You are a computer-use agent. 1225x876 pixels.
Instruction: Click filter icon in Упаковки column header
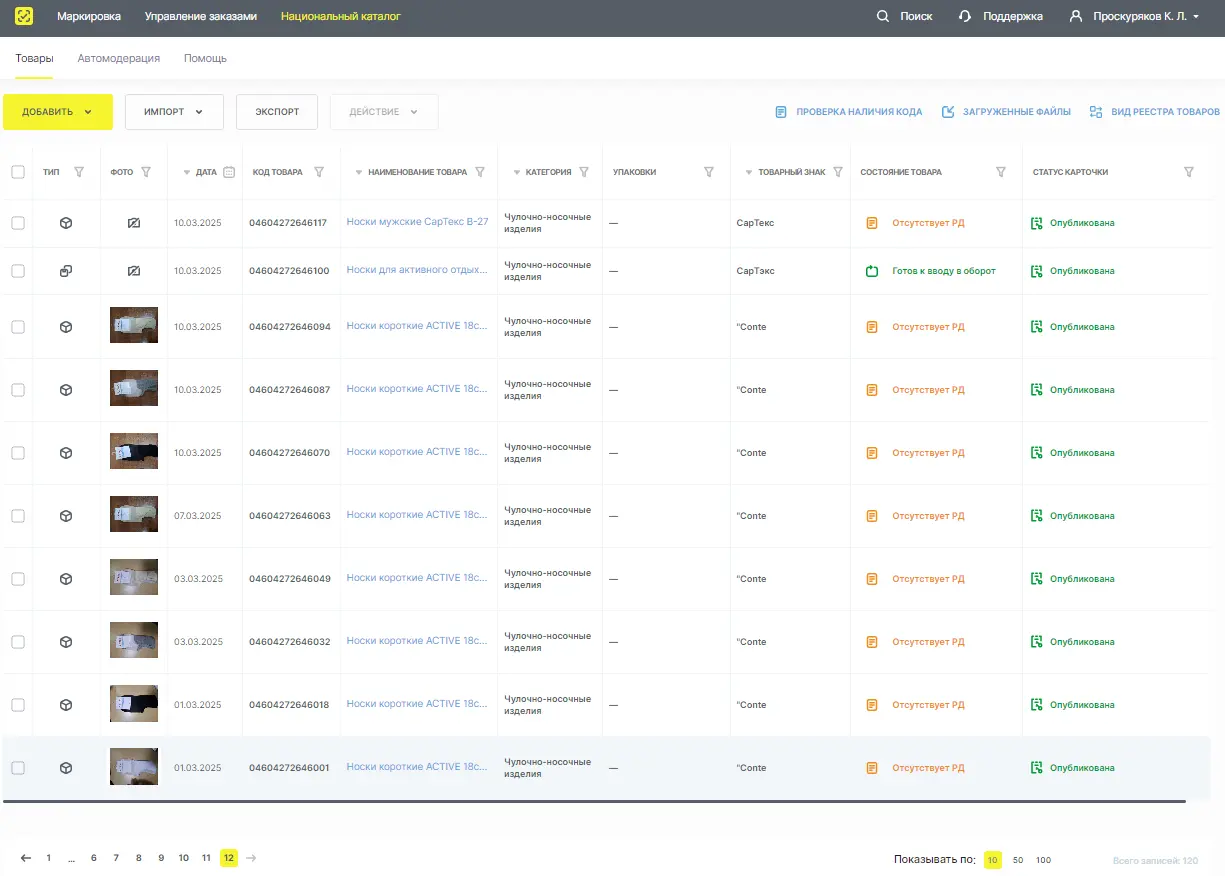click(709, 172)
